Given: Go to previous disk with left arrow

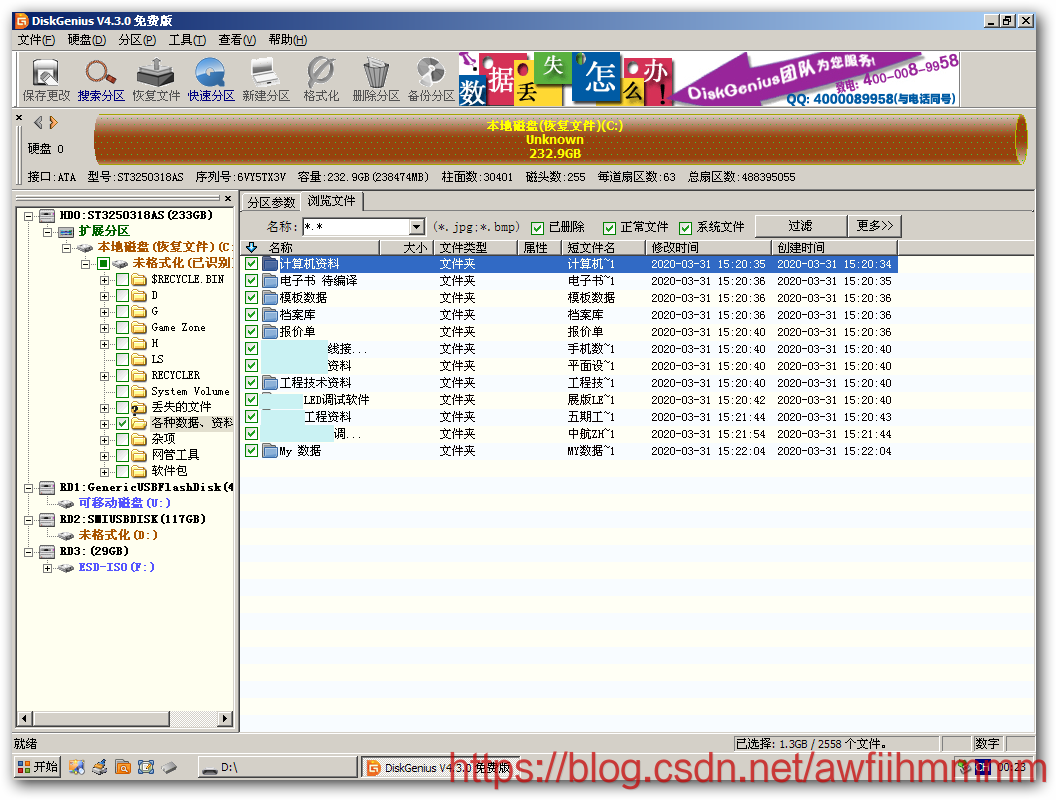Looking at the screenshot, I should 38,123.
